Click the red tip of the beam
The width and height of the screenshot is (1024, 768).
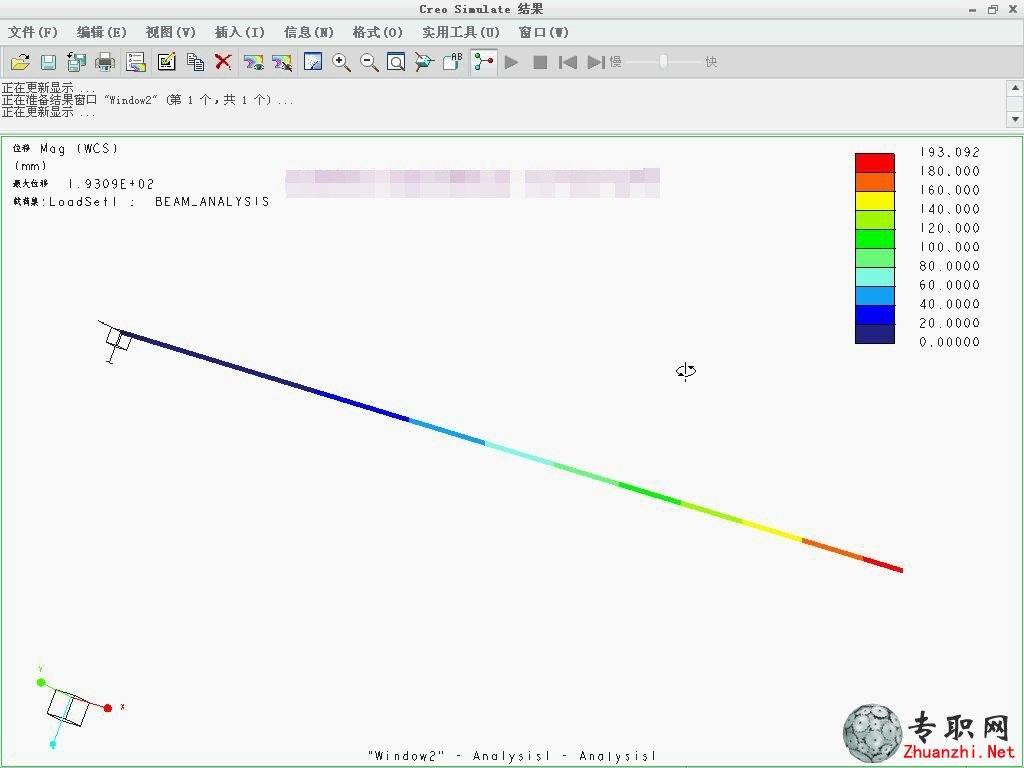pos(884,564)
